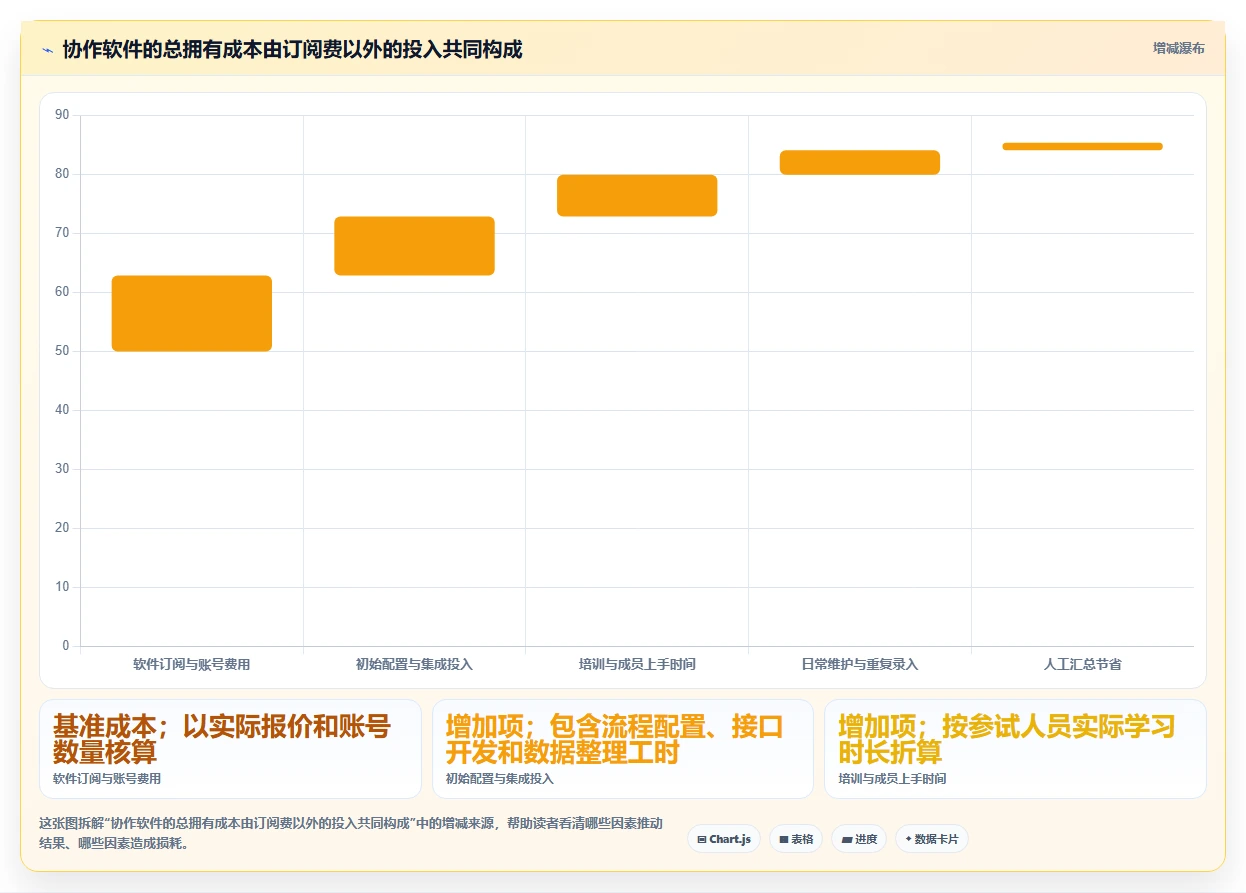Click x-axis label 日常维护与重复录入
Image resolution: width=1246 pixels, height=893 pixels.
(860, 664)
